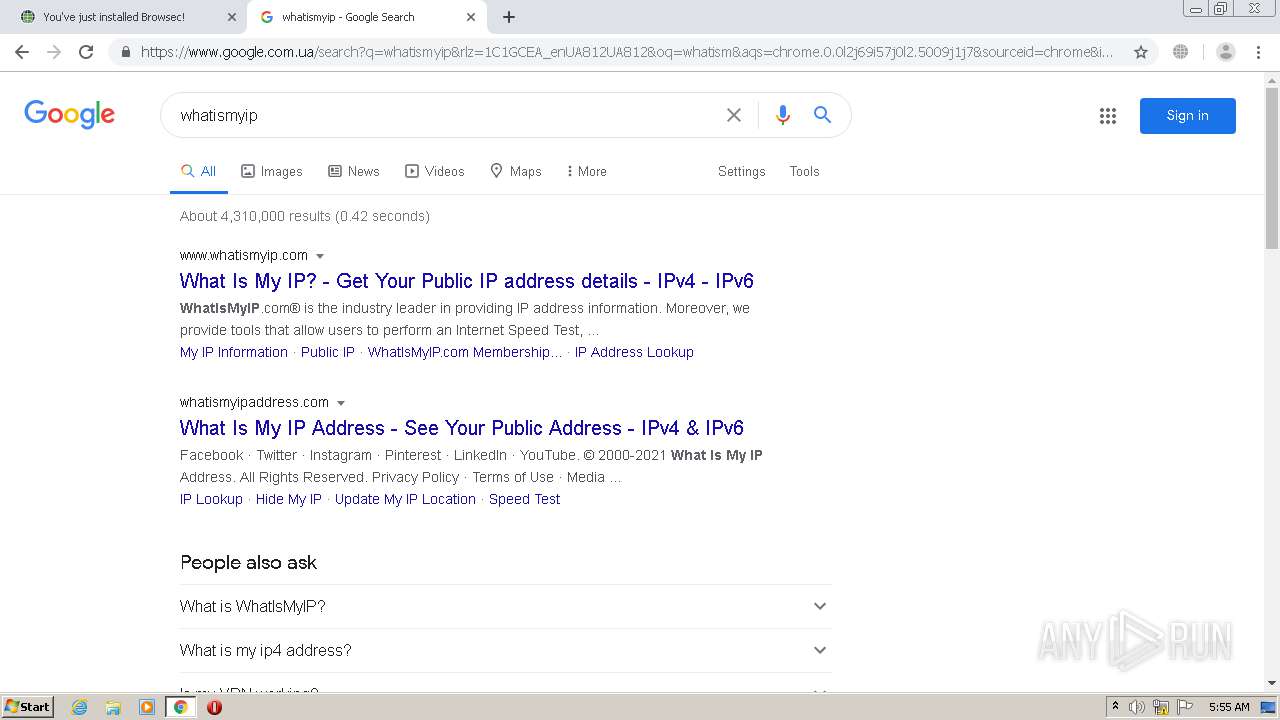Open Hide My IP sitelink
This screenshot has width=1280, height=720.
[289, 499]
